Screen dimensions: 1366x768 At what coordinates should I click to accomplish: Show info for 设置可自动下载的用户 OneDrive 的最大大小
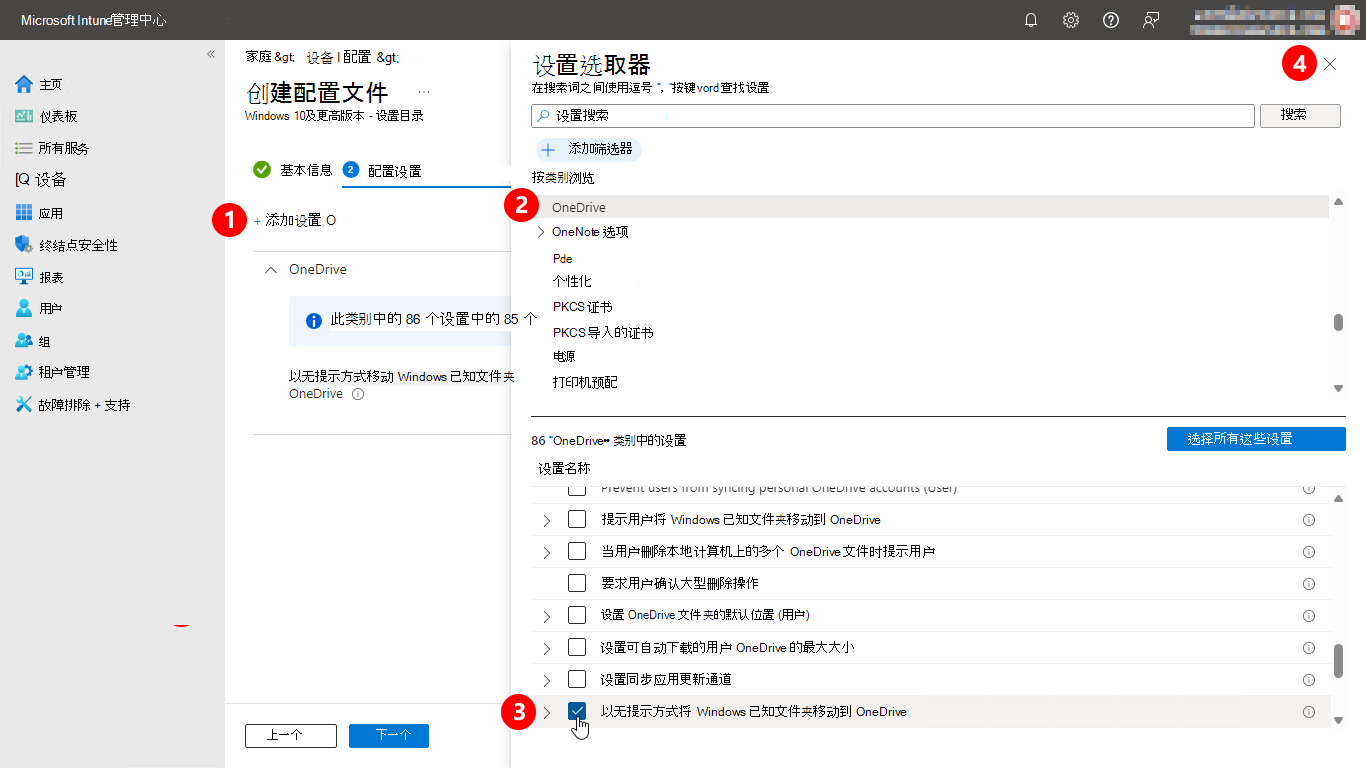point(1308,648)
